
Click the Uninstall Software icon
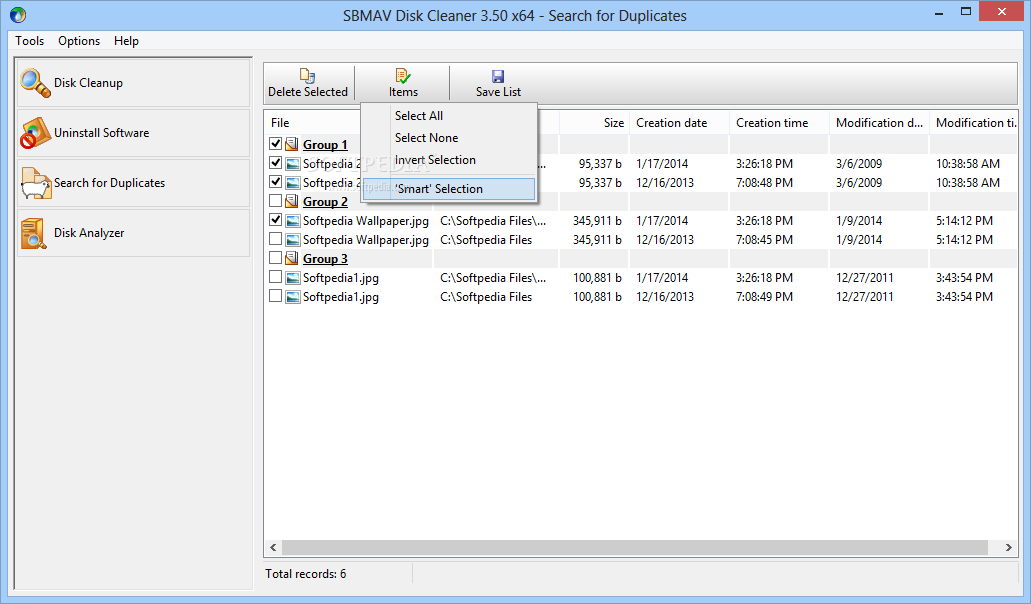(35, 133)
